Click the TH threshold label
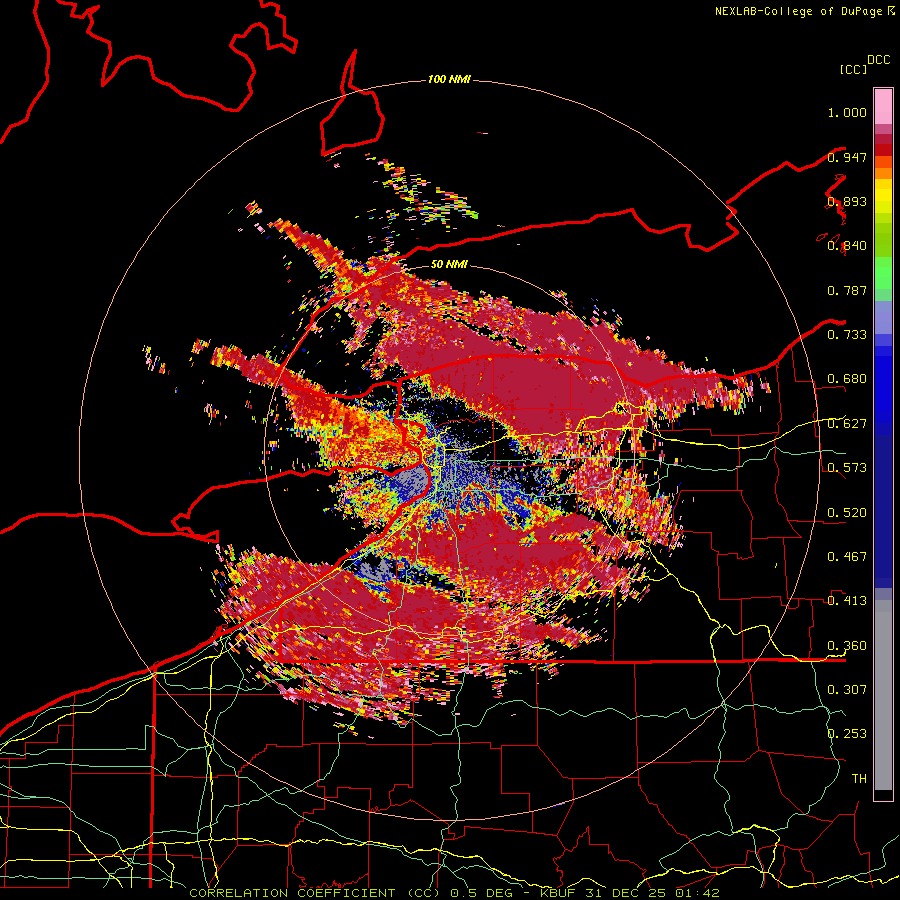Image resolution: width=900 pixels, height=900 pixels. [x=859, y=779]
